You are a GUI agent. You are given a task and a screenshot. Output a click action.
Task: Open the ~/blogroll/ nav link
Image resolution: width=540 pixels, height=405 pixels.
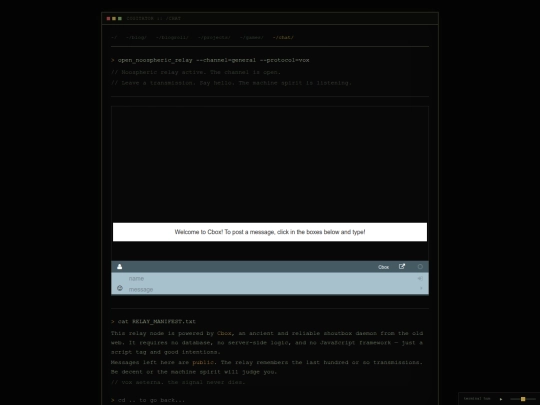pos(172,38)
